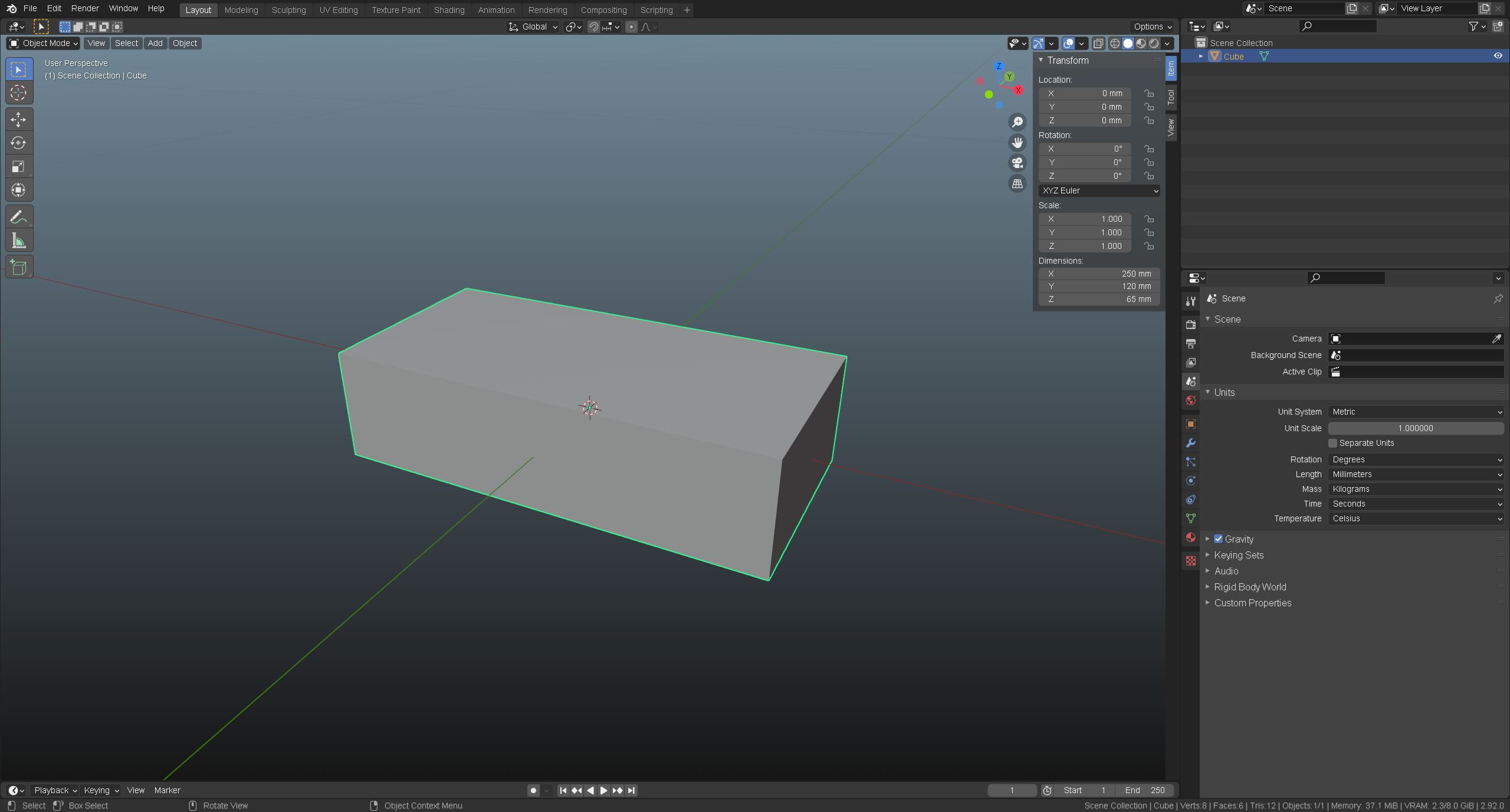The height and width of the screenshot is (812, 1510).
Task: Uncheck the Gravity checkbox
Action: tap(1218, 539)
